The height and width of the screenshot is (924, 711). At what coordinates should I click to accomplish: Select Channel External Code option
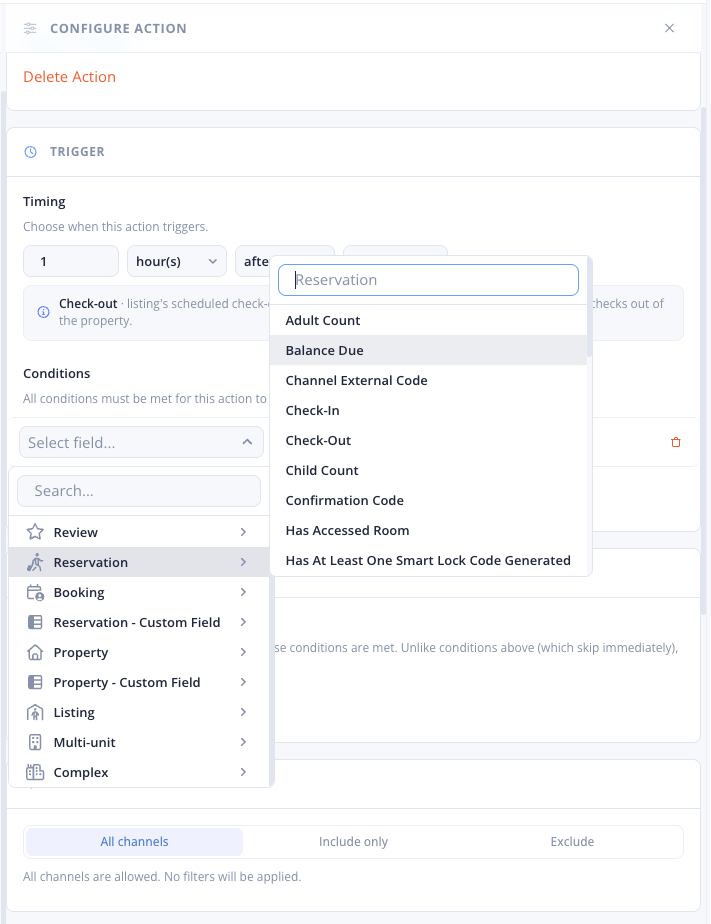428,381
